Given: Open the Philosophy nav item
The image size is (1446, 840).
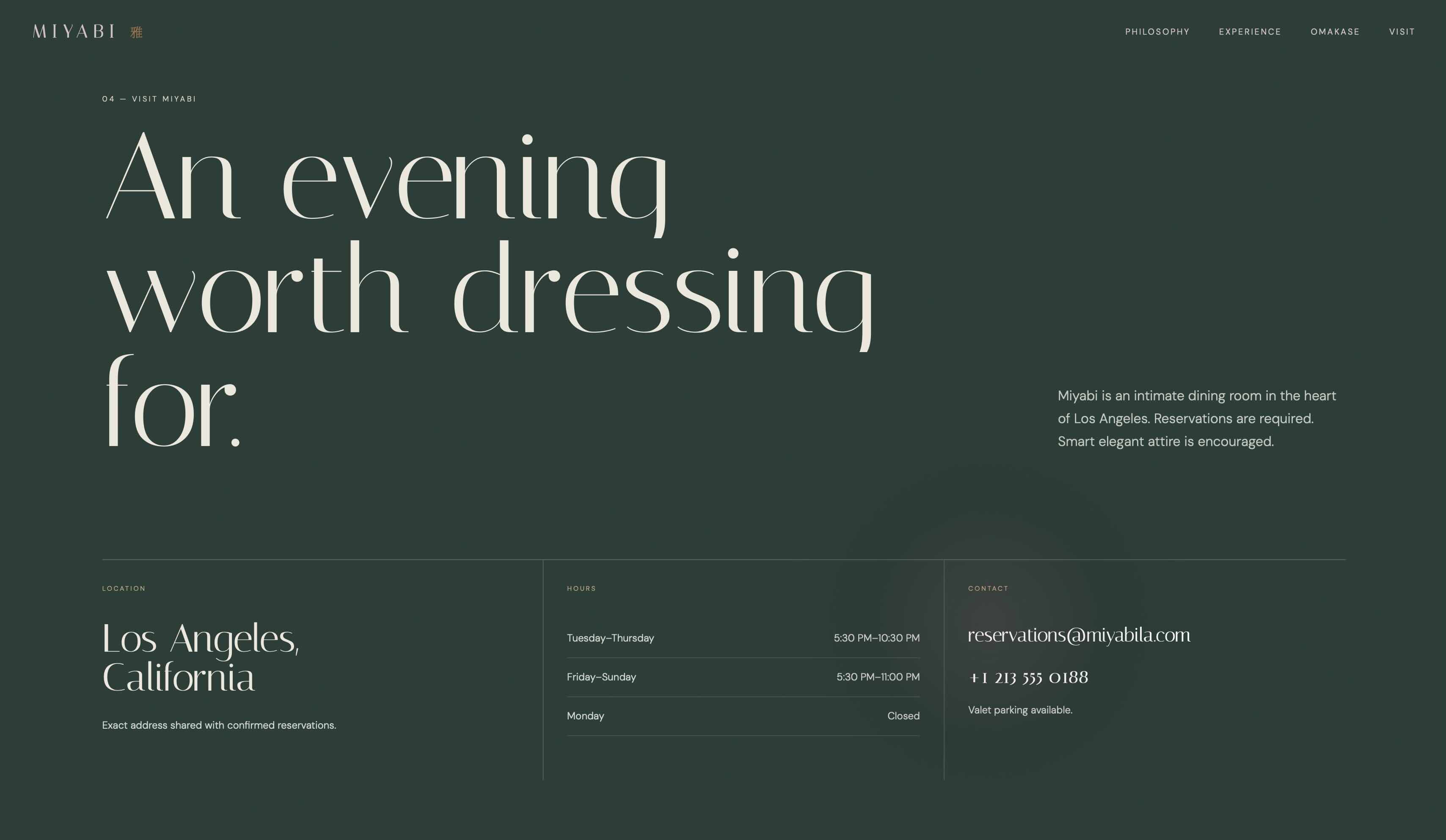Looking at the screenshot, I should [1157, 32].
